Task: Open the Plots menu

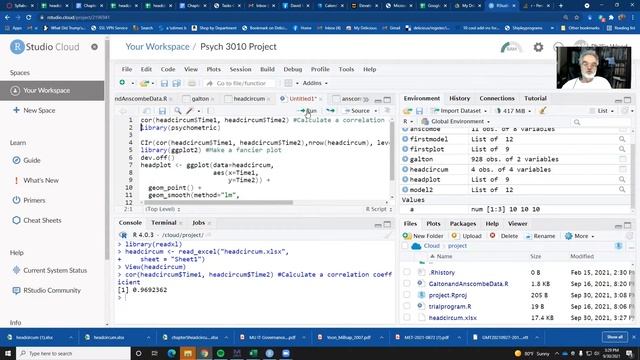Action: [x=213, y=69]
